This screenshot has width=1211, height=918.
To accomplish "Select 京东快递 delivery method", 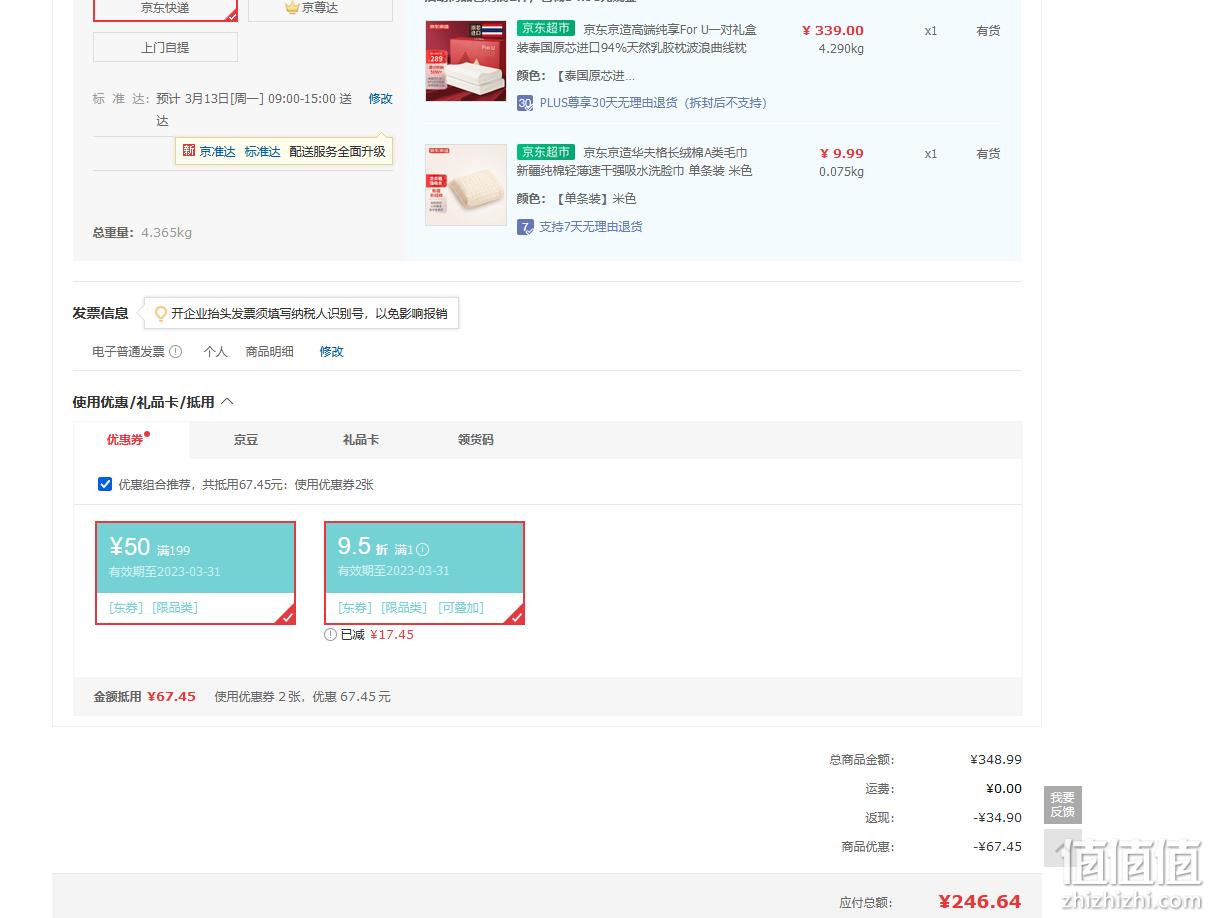I will click(x=165, y=8).
